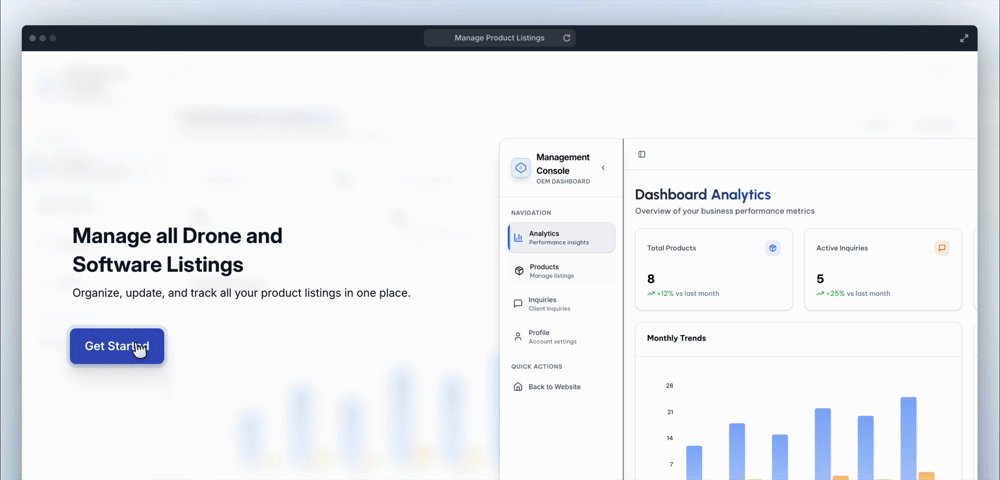The height and width of the screenshot is (480, 1000).
Task: Click the Analytics bar chart icon
Action: 518,238
